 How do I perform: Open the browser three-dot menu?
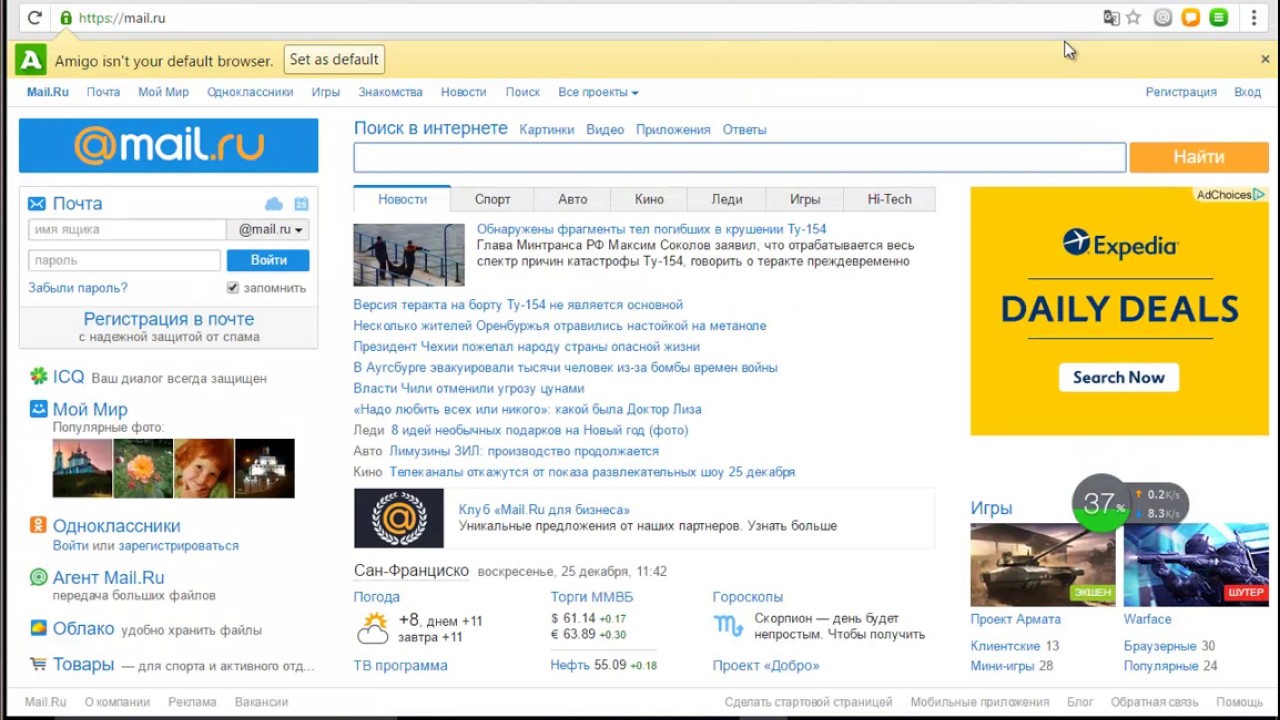(1254, 17)
